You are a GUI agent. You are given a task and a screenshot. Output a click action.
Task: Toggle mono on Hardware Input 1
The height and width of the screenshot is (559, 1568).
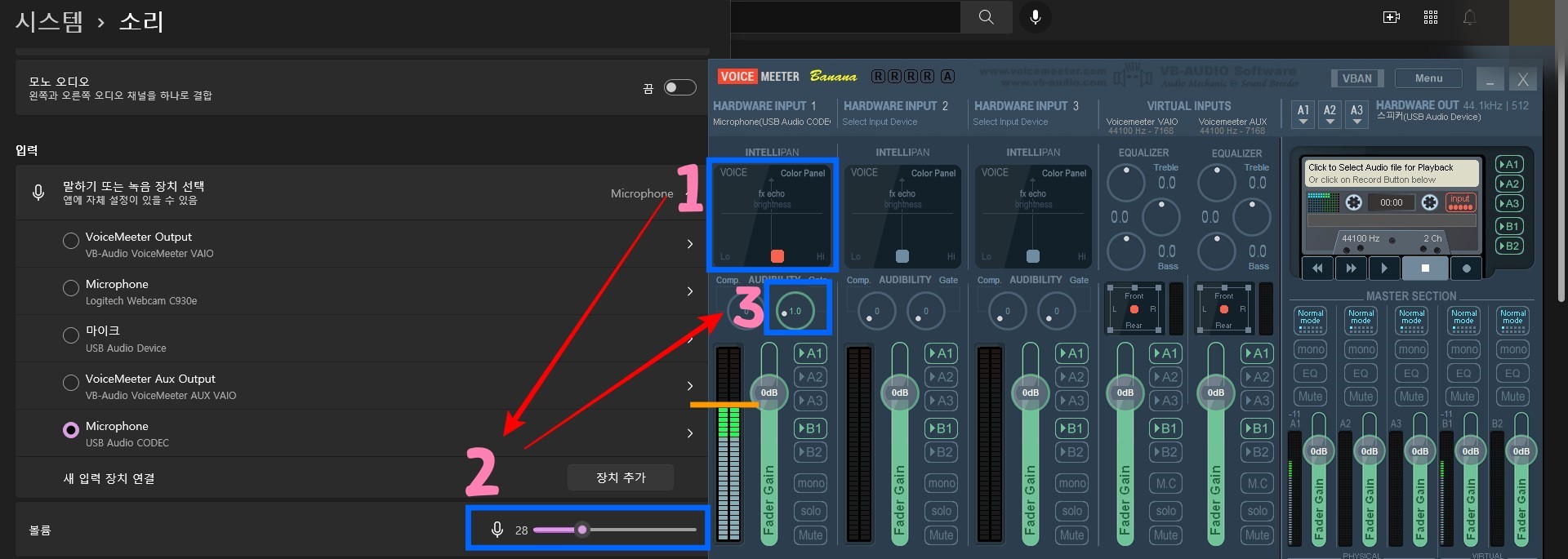[x=810, y=483]
